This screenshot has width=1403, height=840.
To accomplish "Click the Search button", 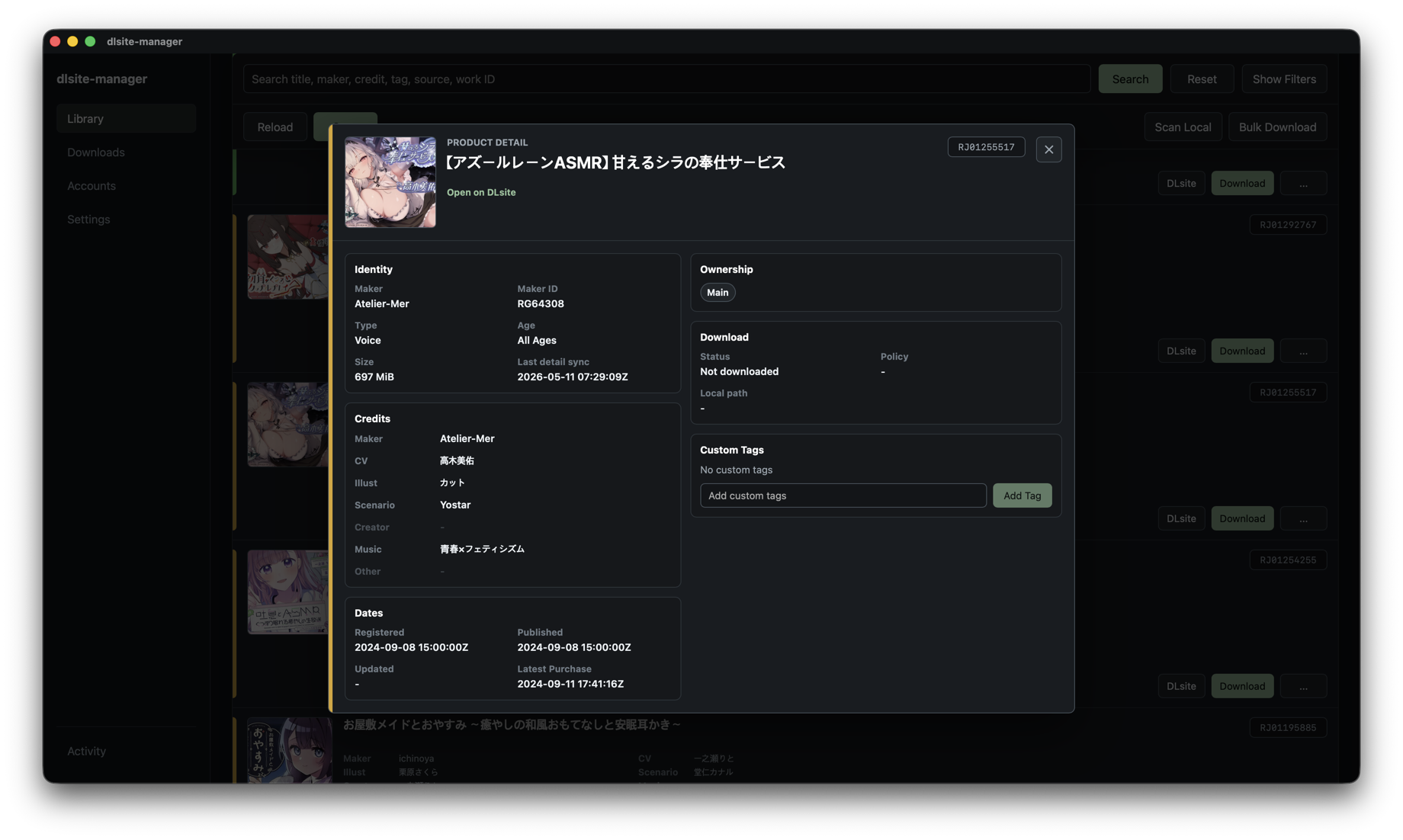I will 1130,79.
